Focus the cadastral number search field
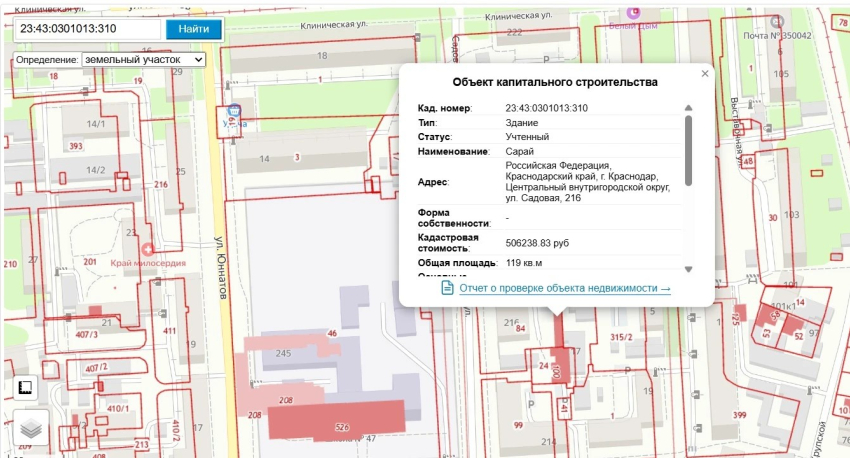The height and width of the screenshot is (458, 850). 87,29
